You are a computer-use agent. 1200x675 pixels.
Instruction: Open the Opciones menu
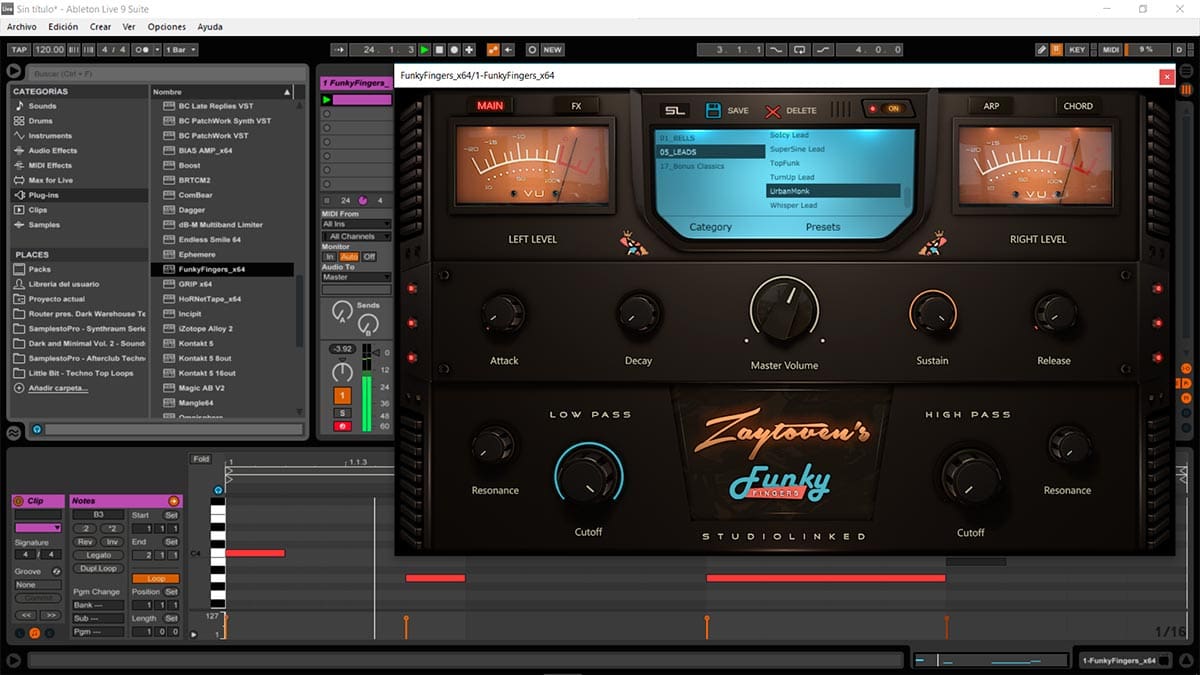click(x=167, y=27)
